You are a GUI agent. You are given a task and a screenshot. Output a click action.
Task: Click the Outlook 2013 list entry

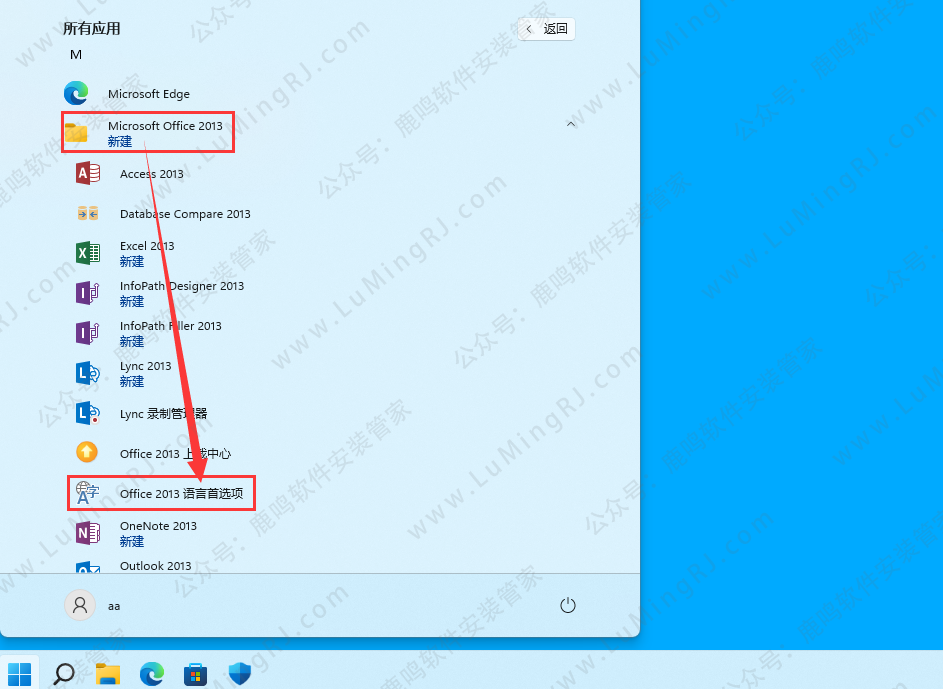155,566
